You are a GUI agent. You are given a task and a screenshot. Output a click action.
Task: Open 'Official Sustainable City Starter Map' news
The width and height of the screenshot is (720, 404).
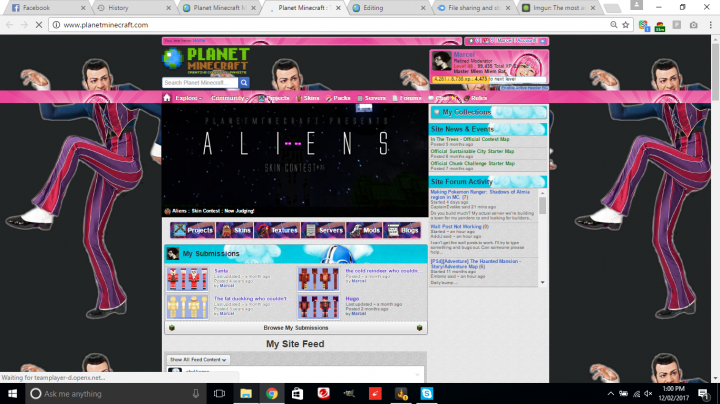[x=472, y=151]
